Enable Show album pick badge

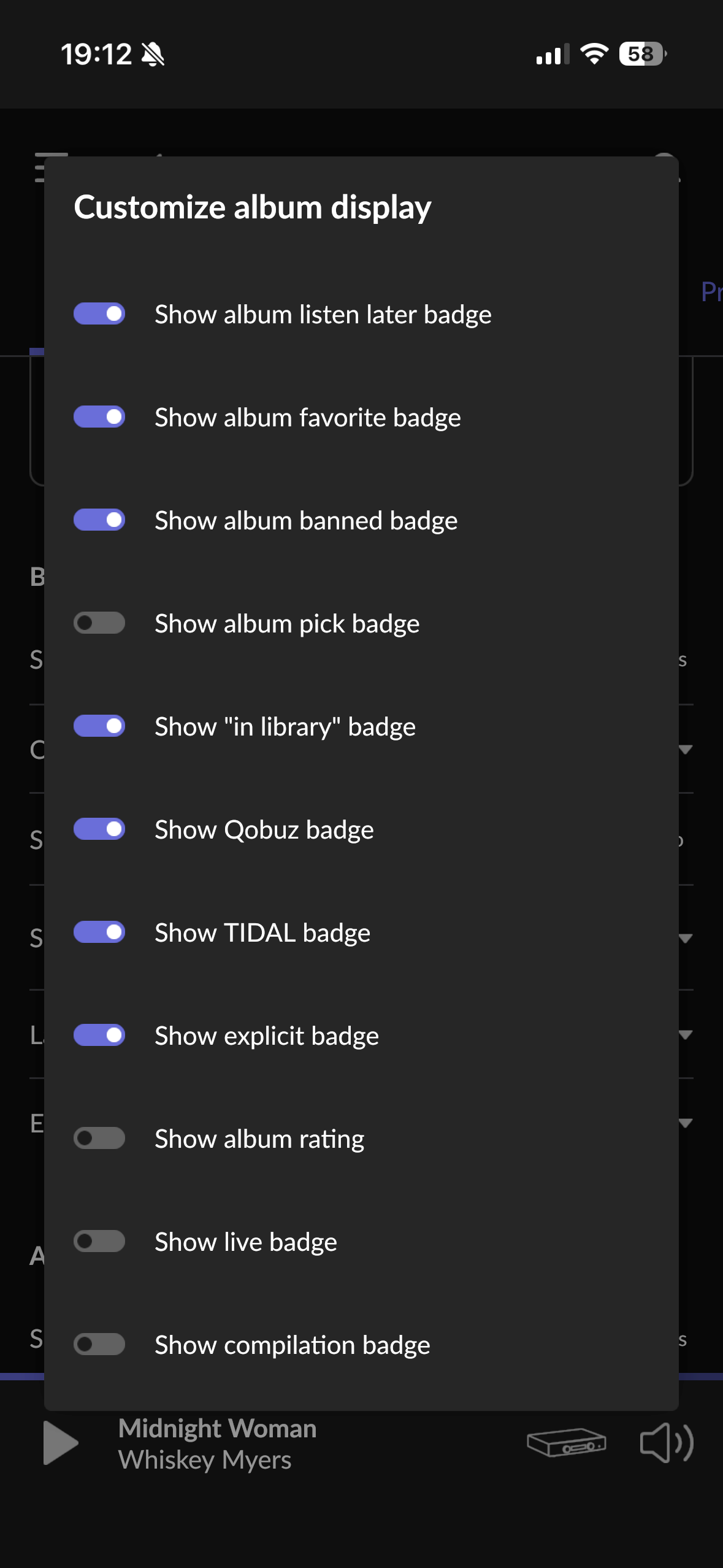tap(99, 623)
